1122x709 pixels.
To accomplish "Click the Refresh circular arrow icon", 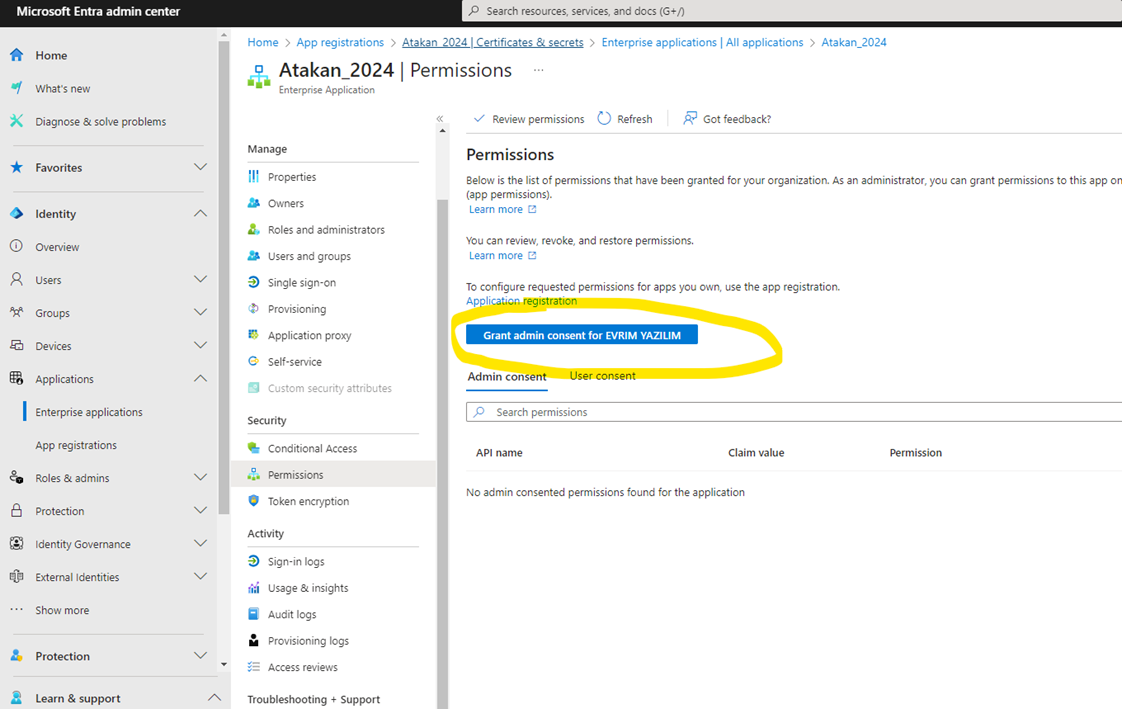I will point(605,118).
